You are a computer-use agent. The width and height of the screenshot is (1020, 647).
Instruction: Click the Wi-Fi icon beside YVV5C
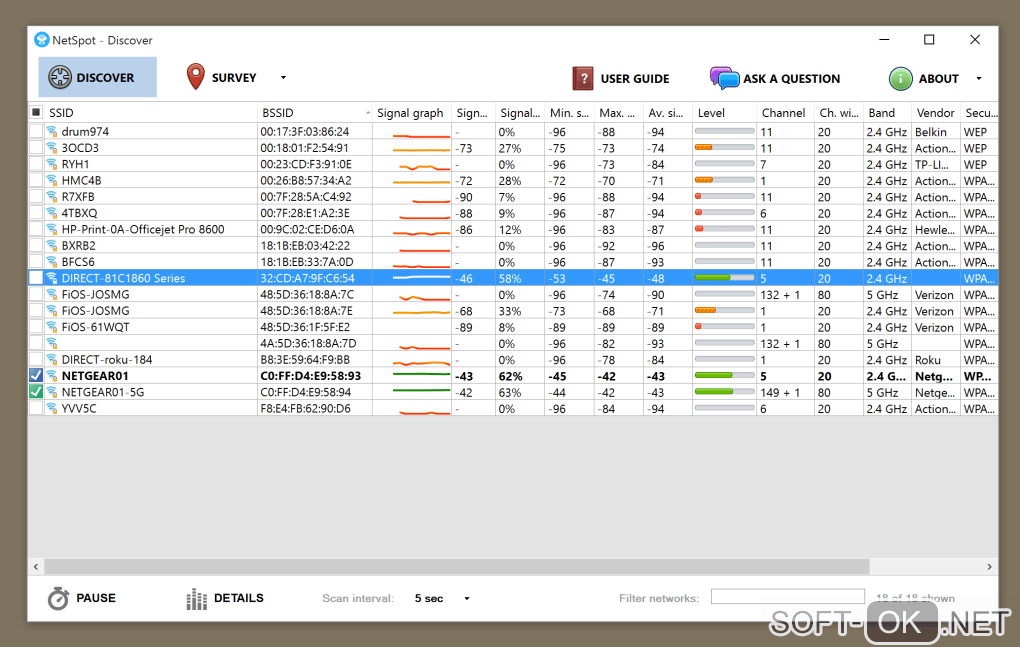pyautogui.click(x=52, y=408)
